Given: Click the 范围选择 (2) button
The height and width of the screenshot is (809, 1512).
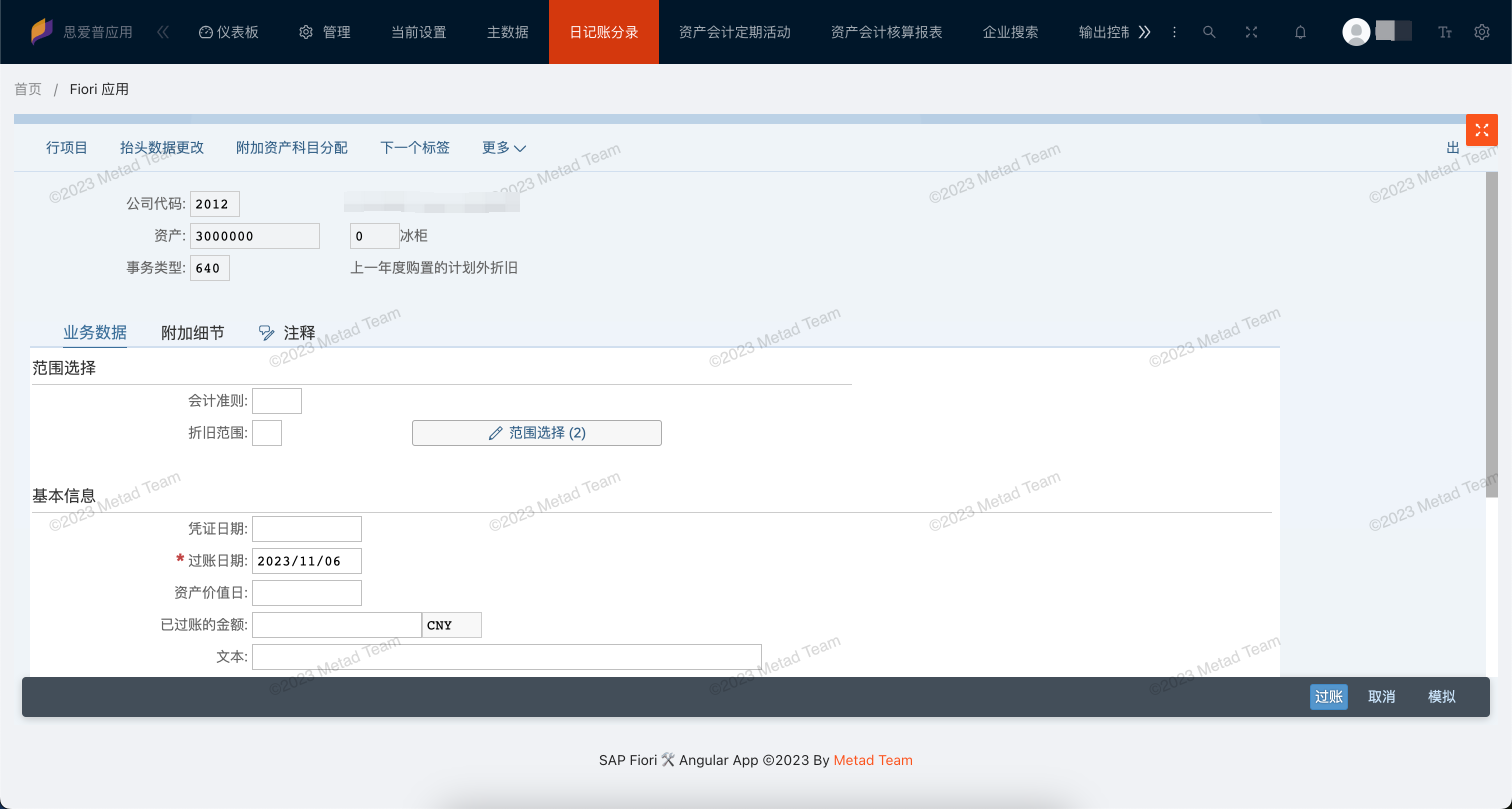Looking at the screenshot, I should tap(536, 432).
